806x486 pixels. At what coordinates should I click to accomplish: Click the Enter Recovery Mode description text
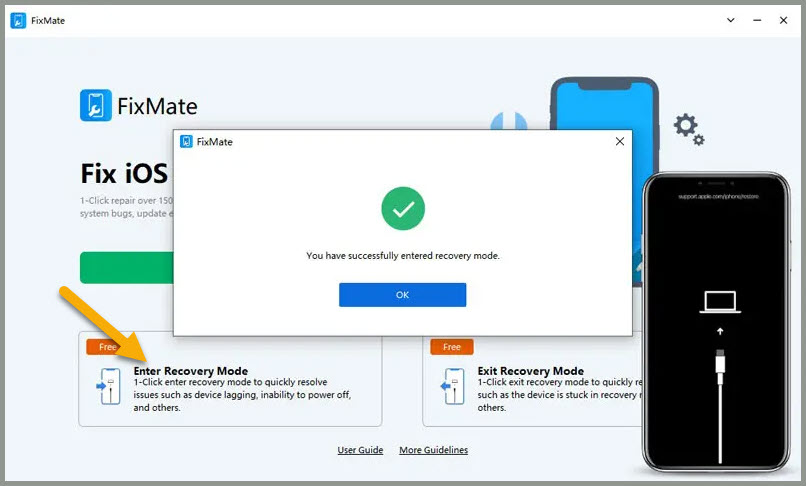[242, 395]
